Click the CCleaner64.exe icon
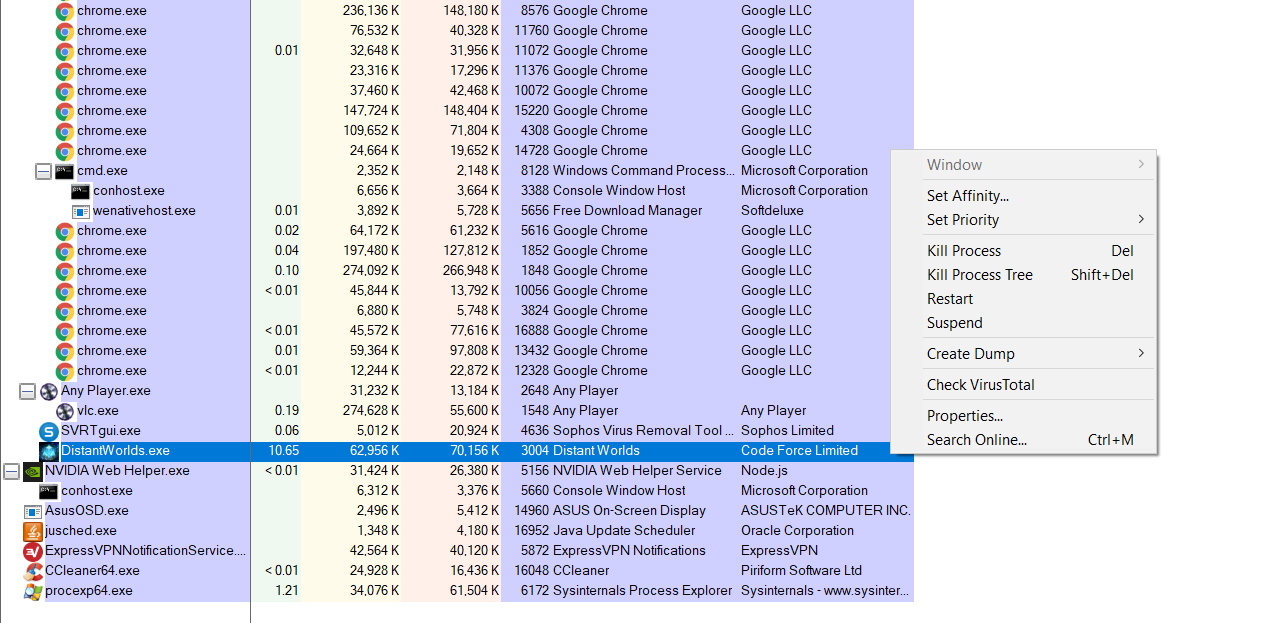 tap(32, 571)
